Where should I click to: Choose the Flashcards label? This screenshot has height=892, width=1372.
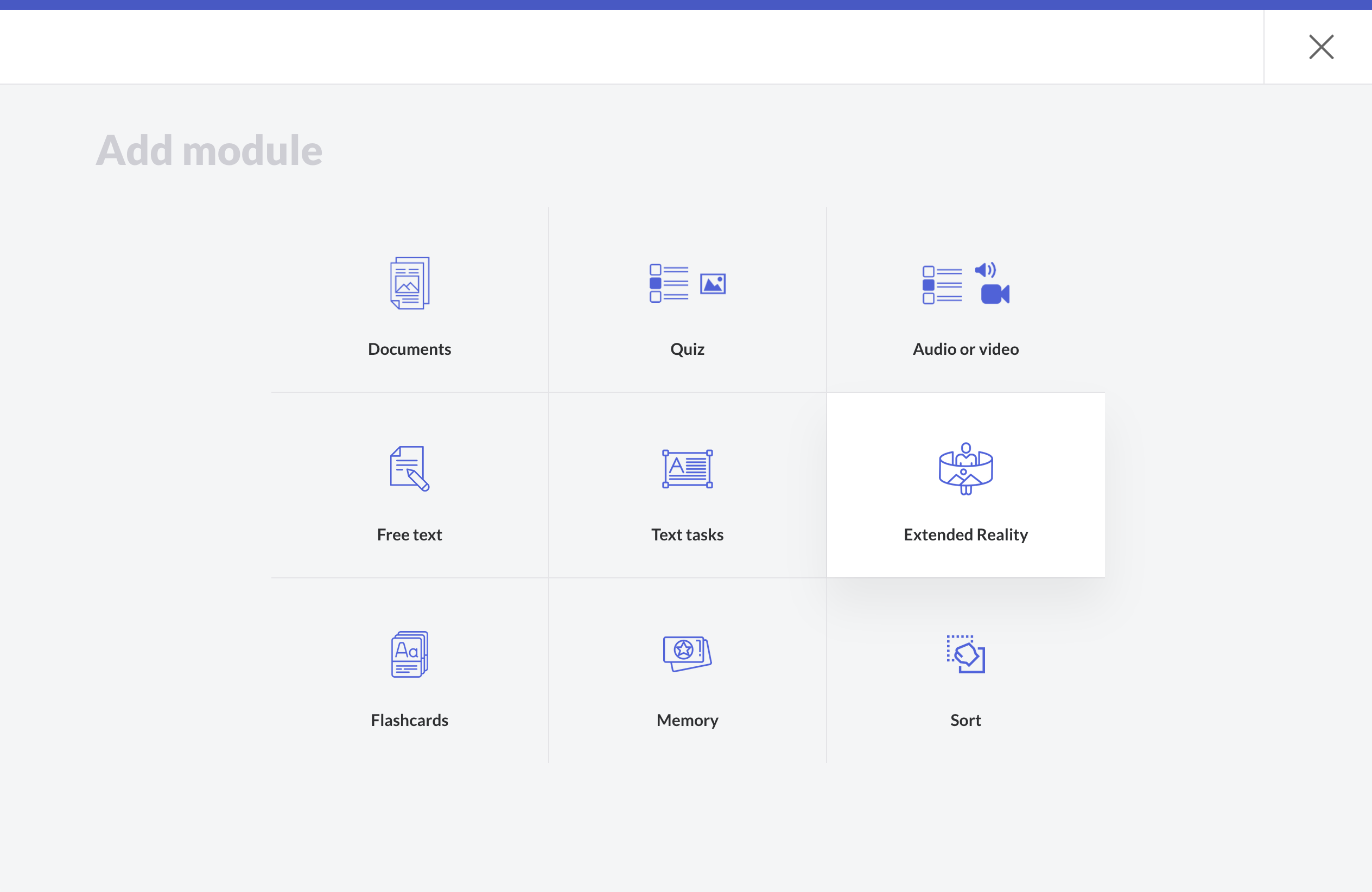tap(409, 721)
